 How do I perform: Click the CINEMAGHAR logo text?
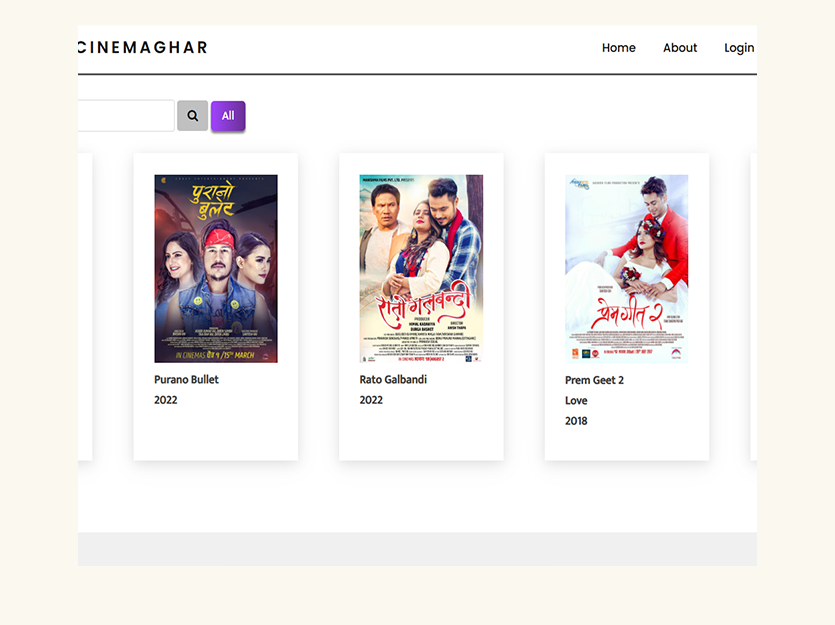coord(143,47)
